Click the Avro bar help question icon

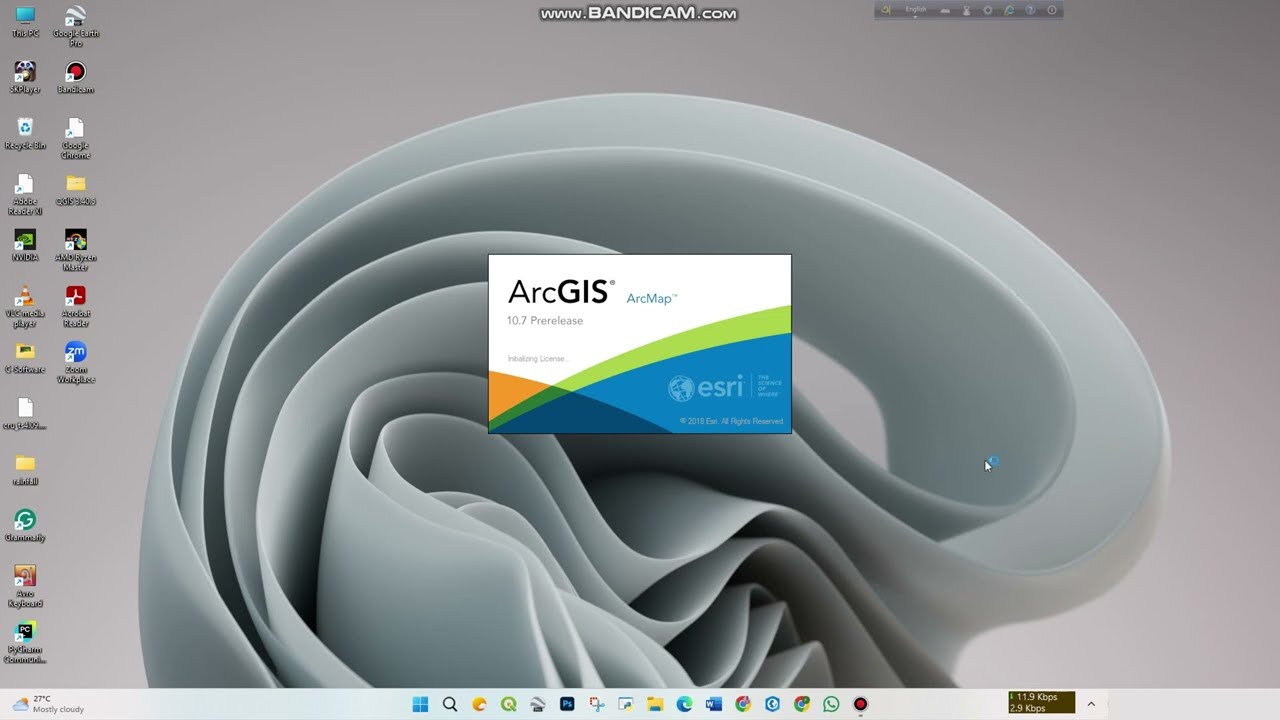coord(1030,10)
